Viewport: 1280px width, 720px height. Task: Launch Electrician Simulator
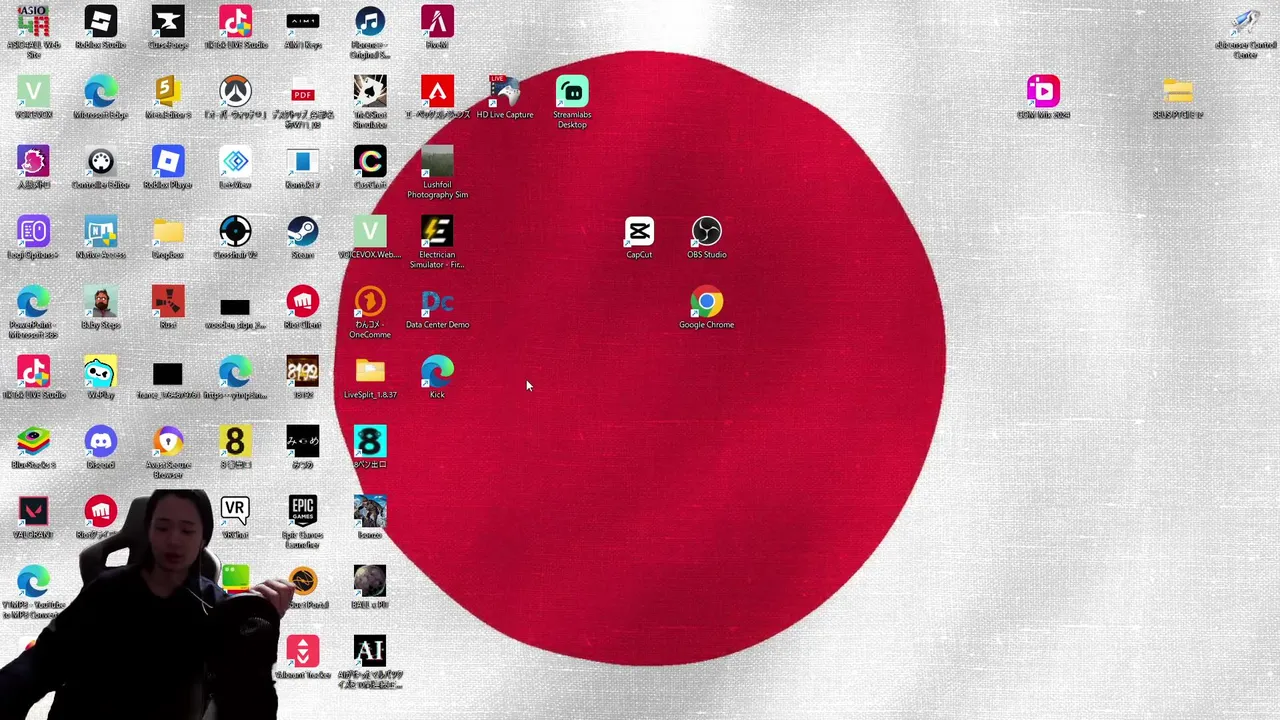[x=437, y=232]
